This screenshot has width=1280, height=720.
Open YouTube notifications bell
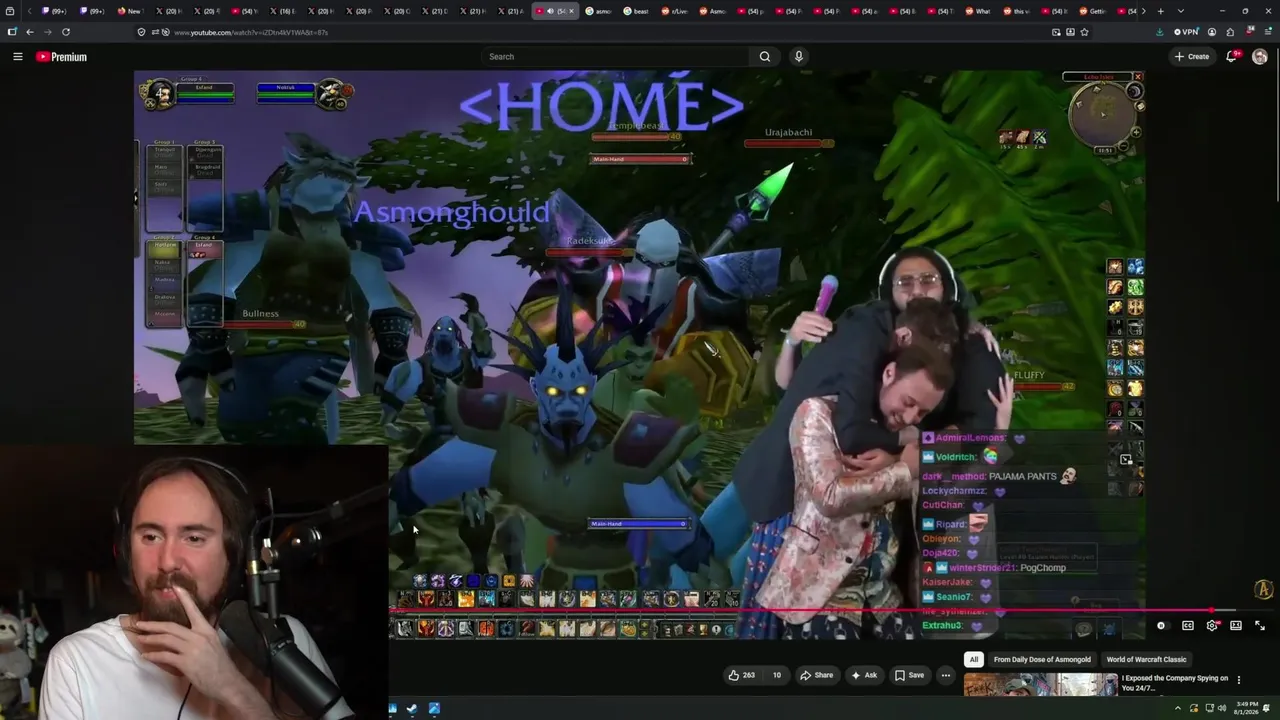pos(1232,57)
